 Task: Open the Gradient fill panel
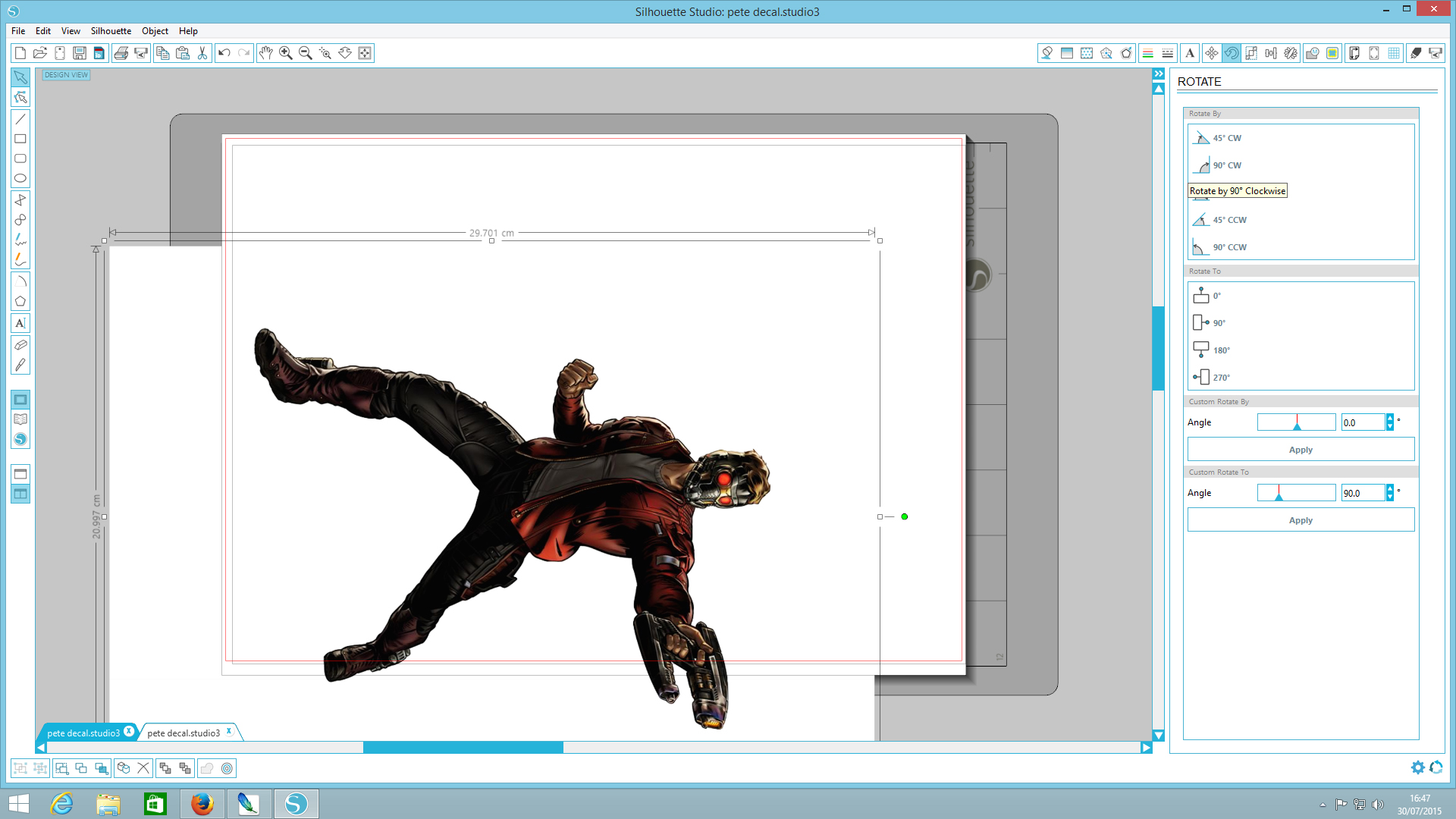[1067, 53]
